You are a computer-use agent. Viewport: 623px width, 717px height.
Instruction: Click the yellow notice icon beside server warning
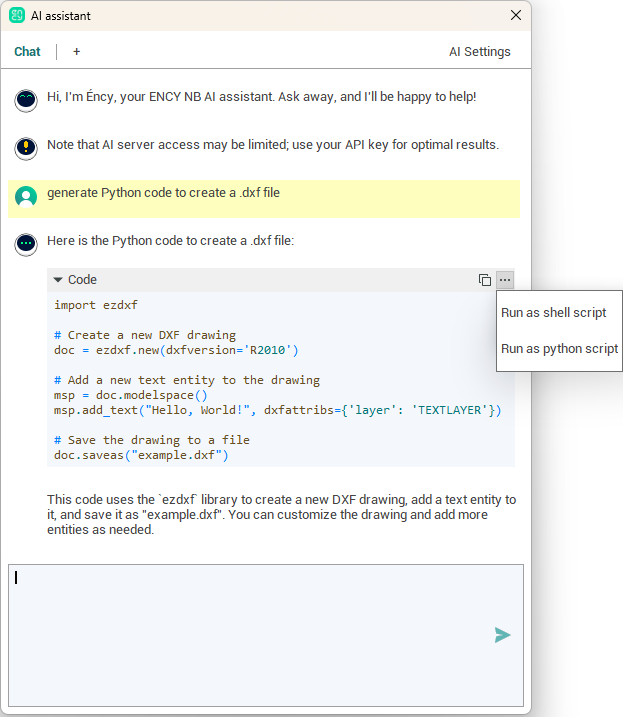coord(26,147)
